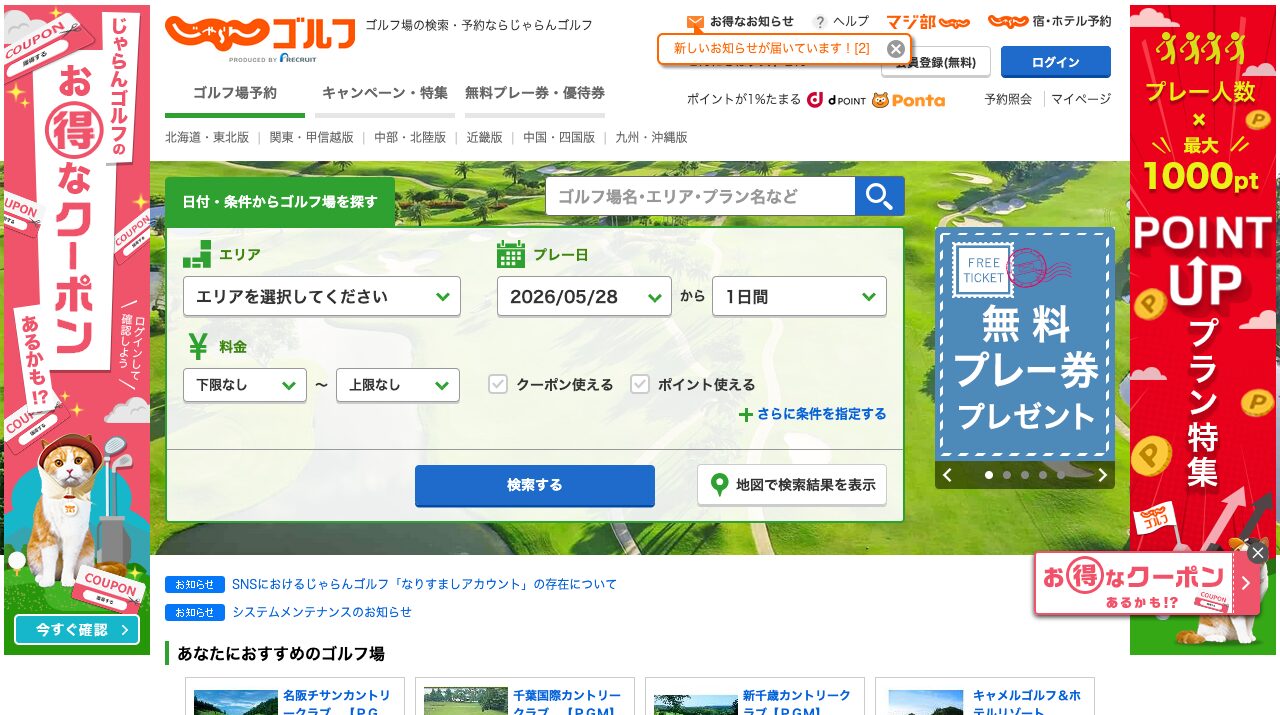Click the 地図で検索結果を表示 button
This screenshot has width=1280, height=715.
pyautogui.click(x=792, y=485)
